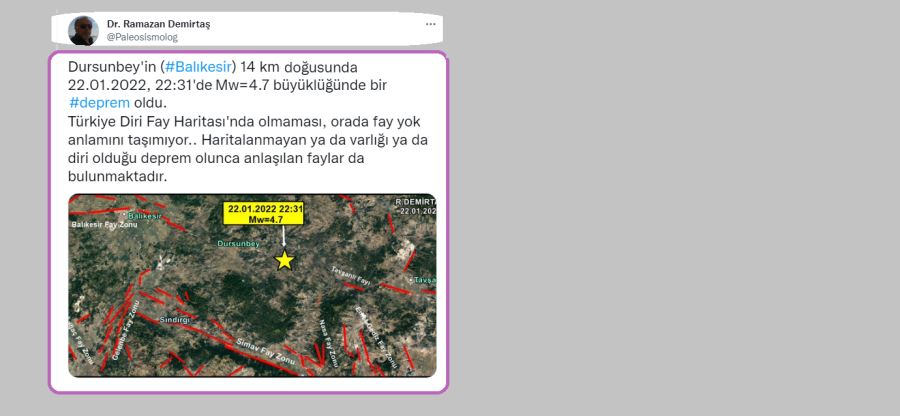
Task: Open the @Paleosismolog handle link
Action: click(142, 37)
